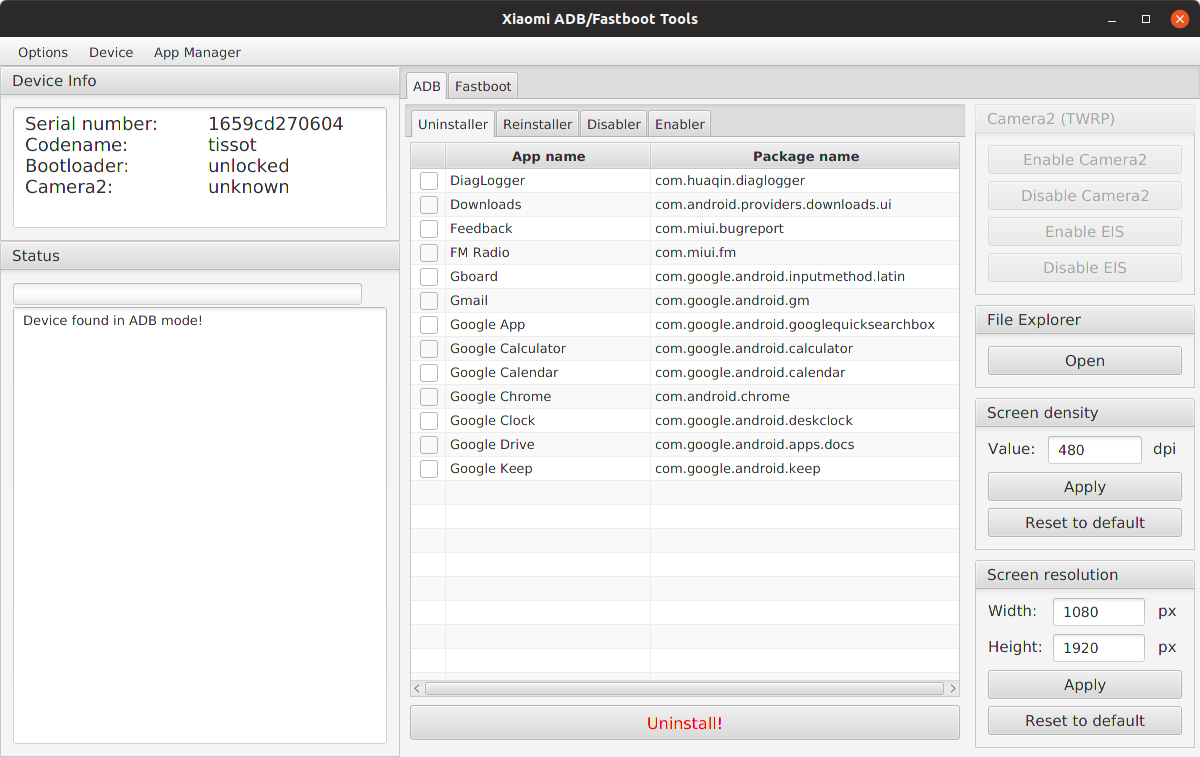The height and width of the screenshot is (757, 1200).
Task: Open the Device menu
Action: click(x=110, y=52)
